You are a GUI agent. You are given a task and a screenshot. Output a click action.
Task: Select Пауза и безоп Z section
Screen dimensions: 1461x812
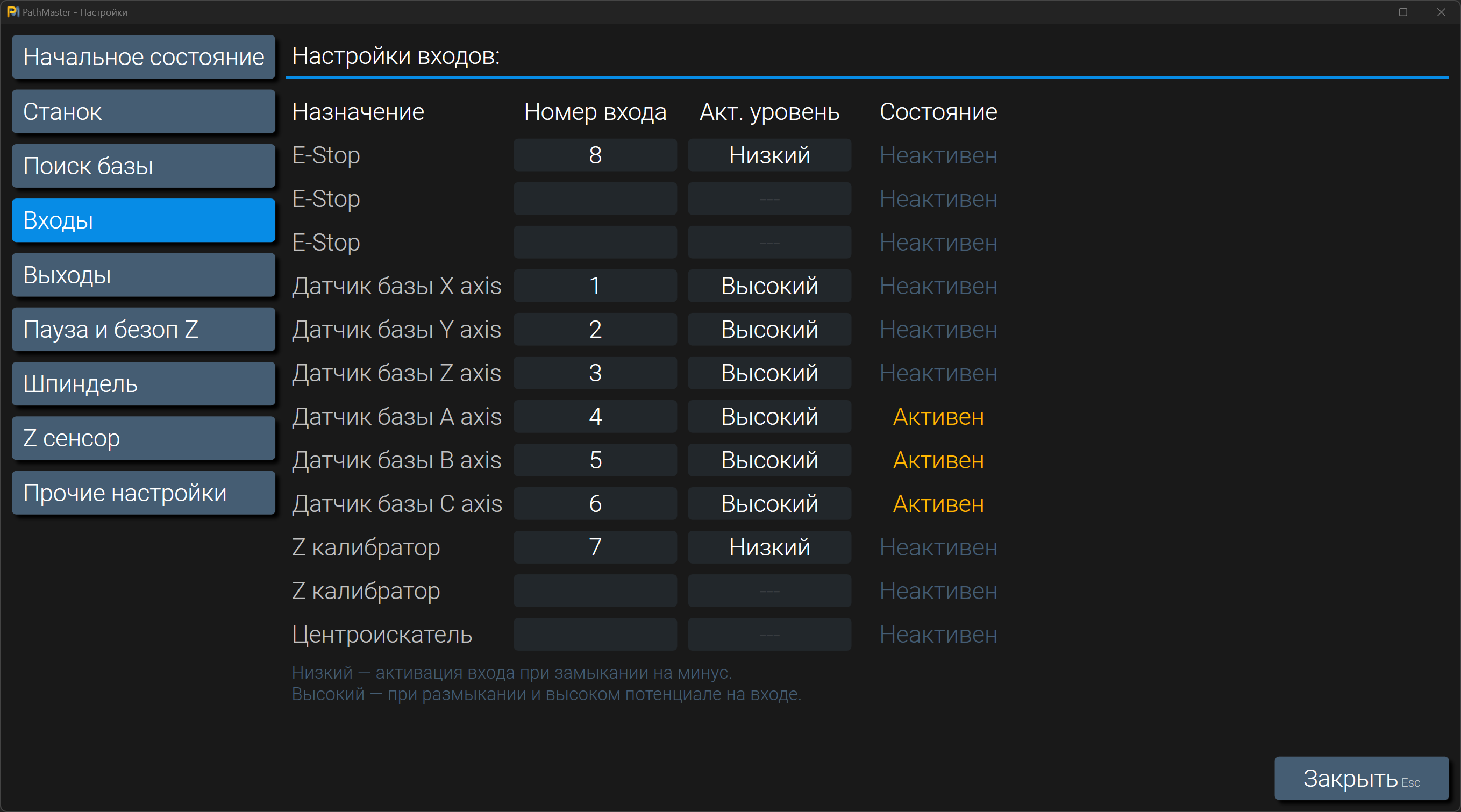coord(144,330)
